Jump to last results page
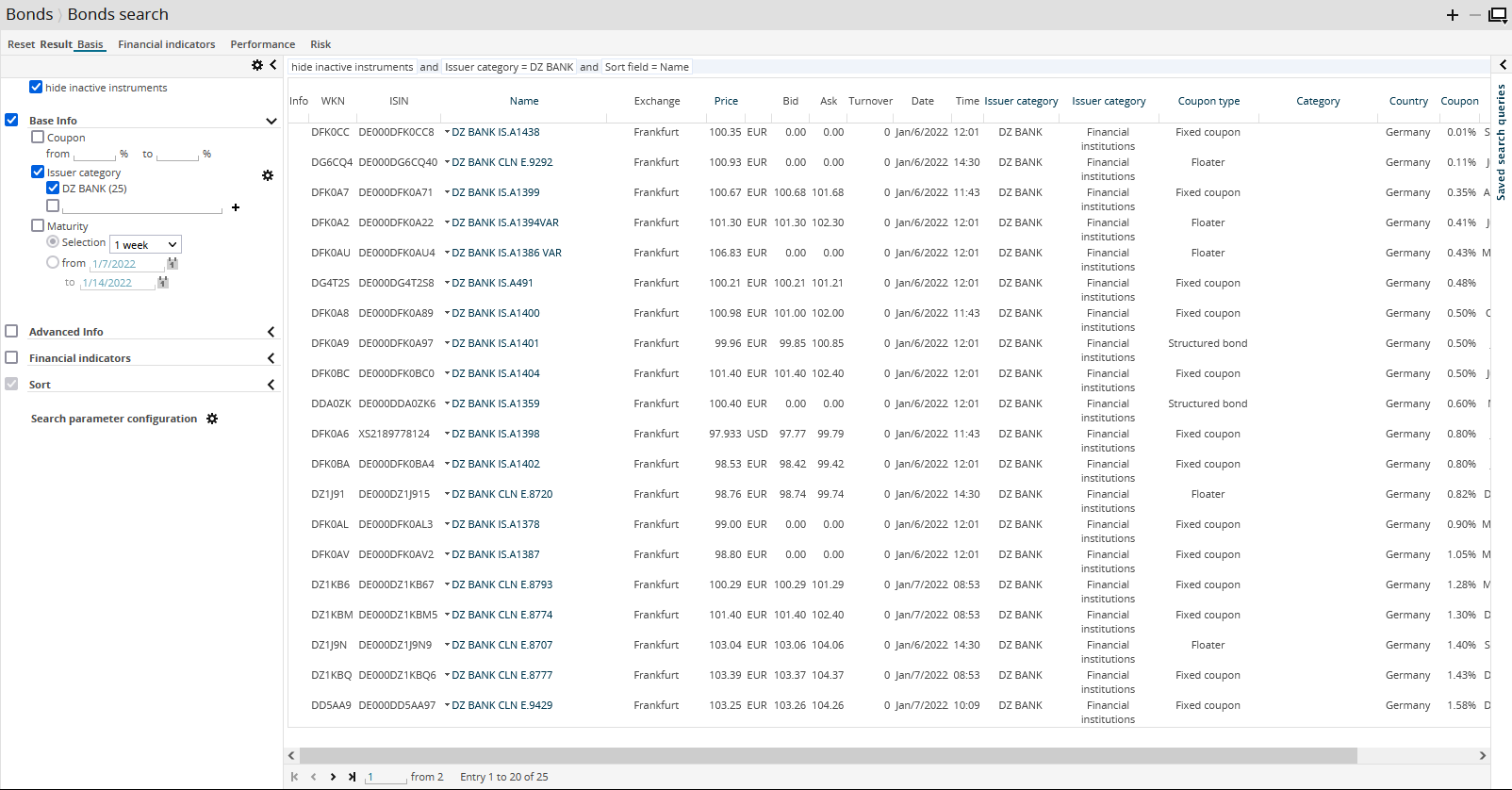Screen dimensions: 1512x790 pos(352,777)
